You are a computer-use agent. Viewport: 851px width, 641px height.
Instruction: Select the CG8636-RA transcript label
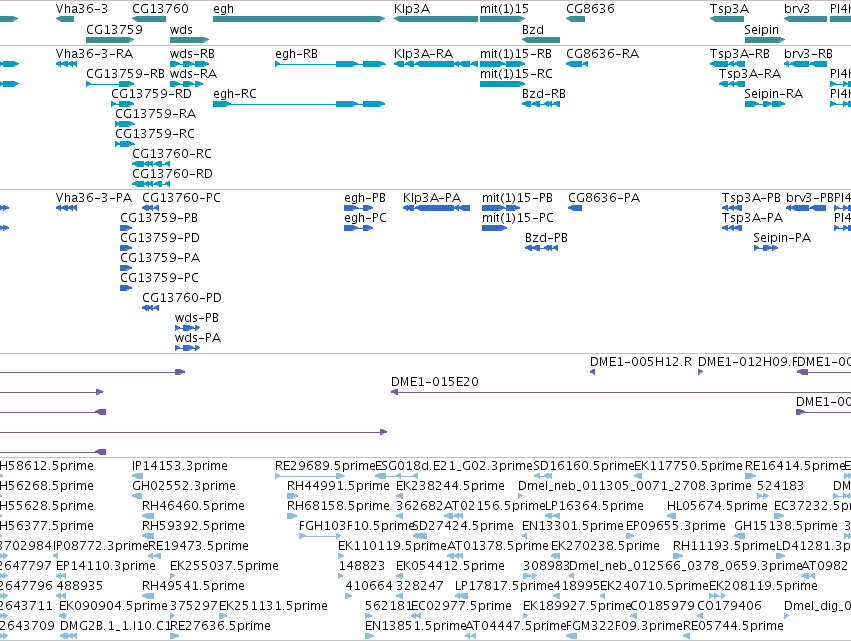[602, 54]
